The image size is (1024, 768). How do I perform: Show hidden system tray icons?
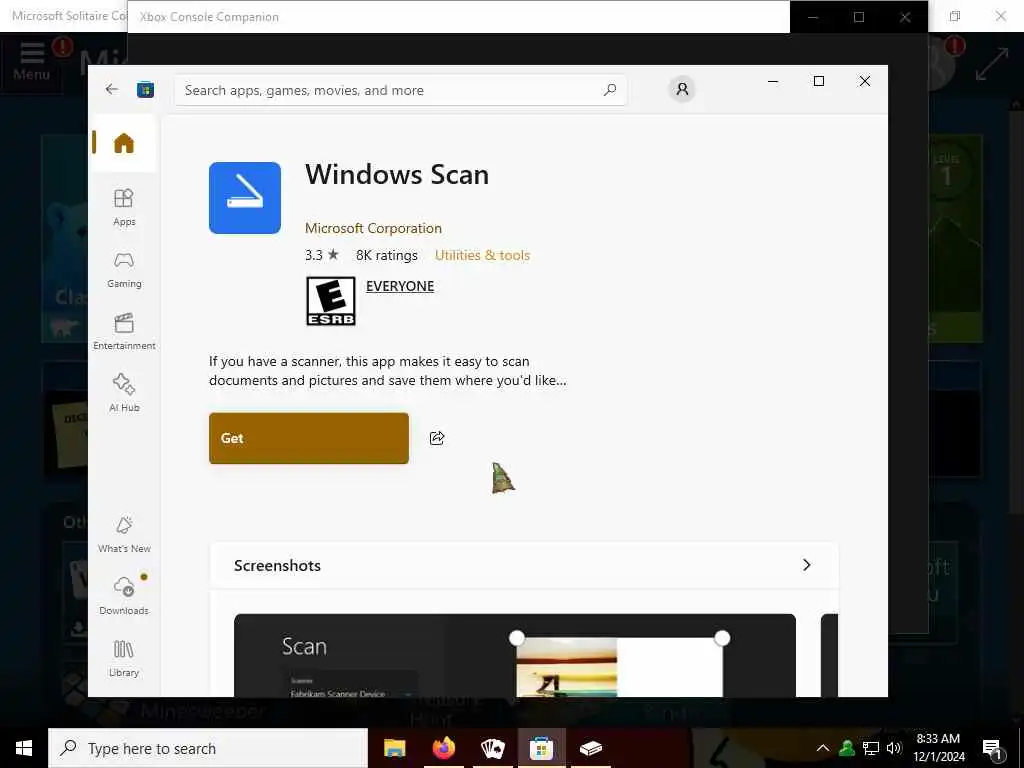click(x=823, y=748)
